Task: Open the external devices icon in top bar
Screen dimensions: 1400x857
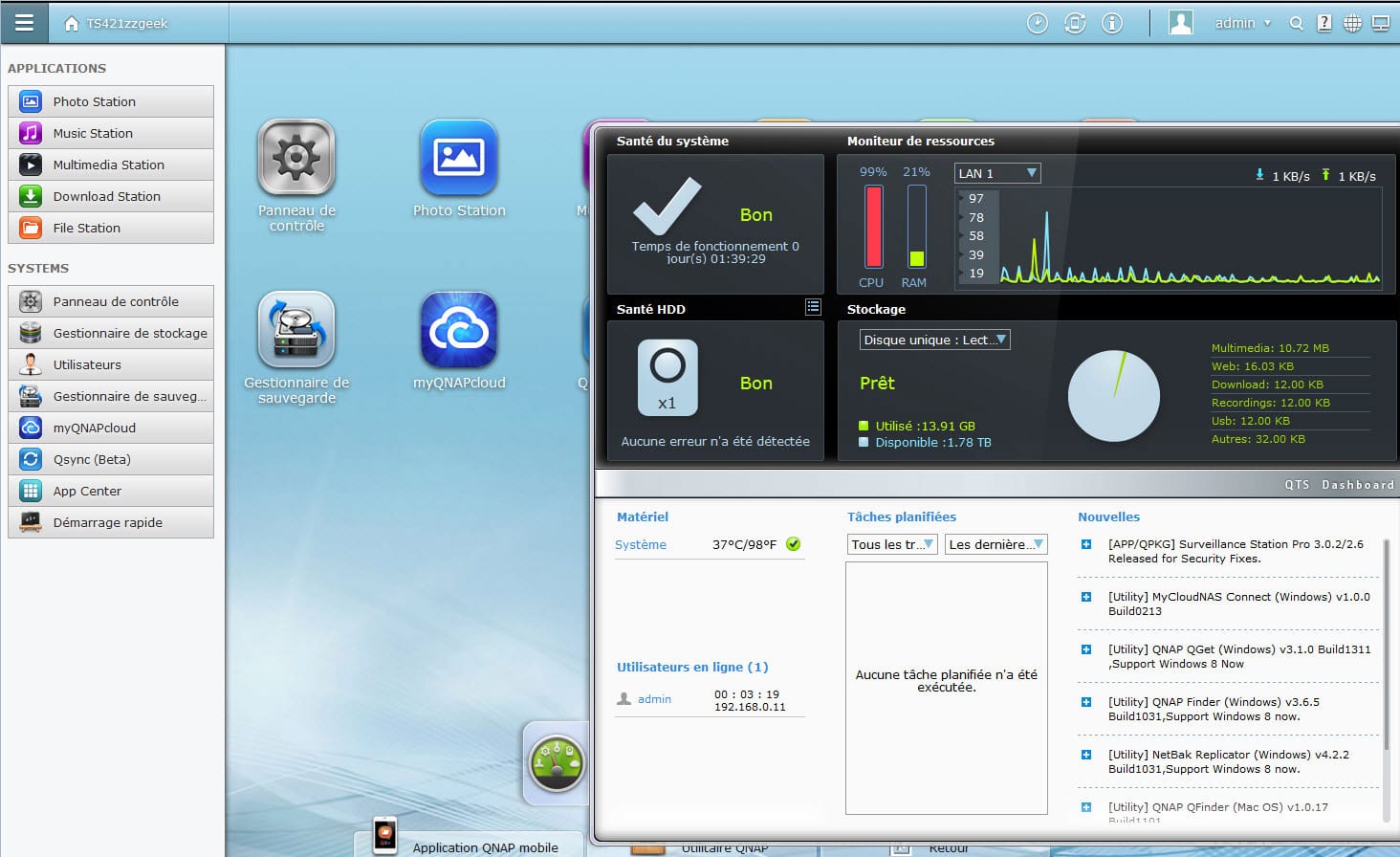Action: (x=1075, y=23)
